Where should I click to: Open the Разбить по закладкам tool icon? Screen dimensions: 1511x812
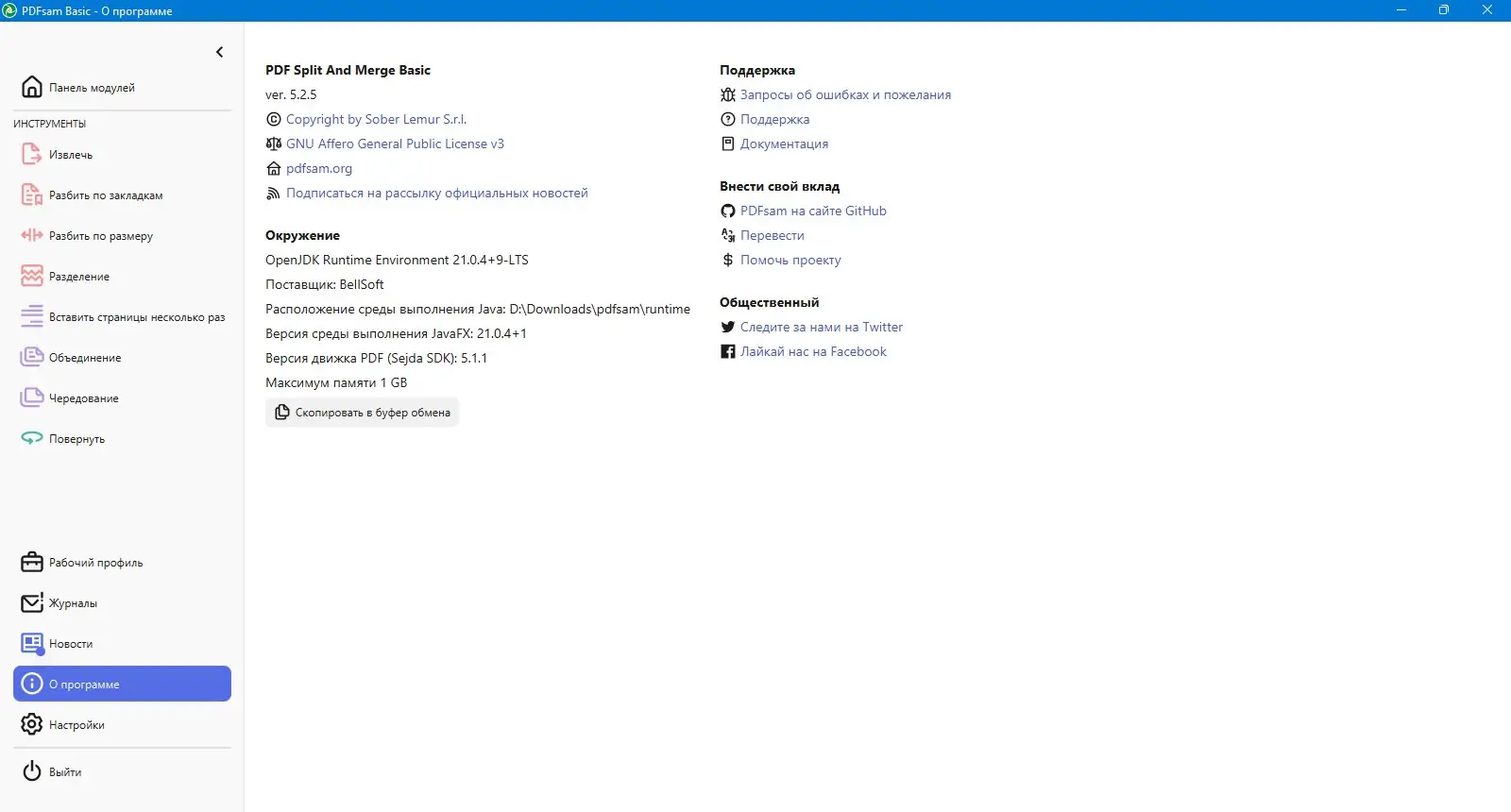tap(32, 195)
